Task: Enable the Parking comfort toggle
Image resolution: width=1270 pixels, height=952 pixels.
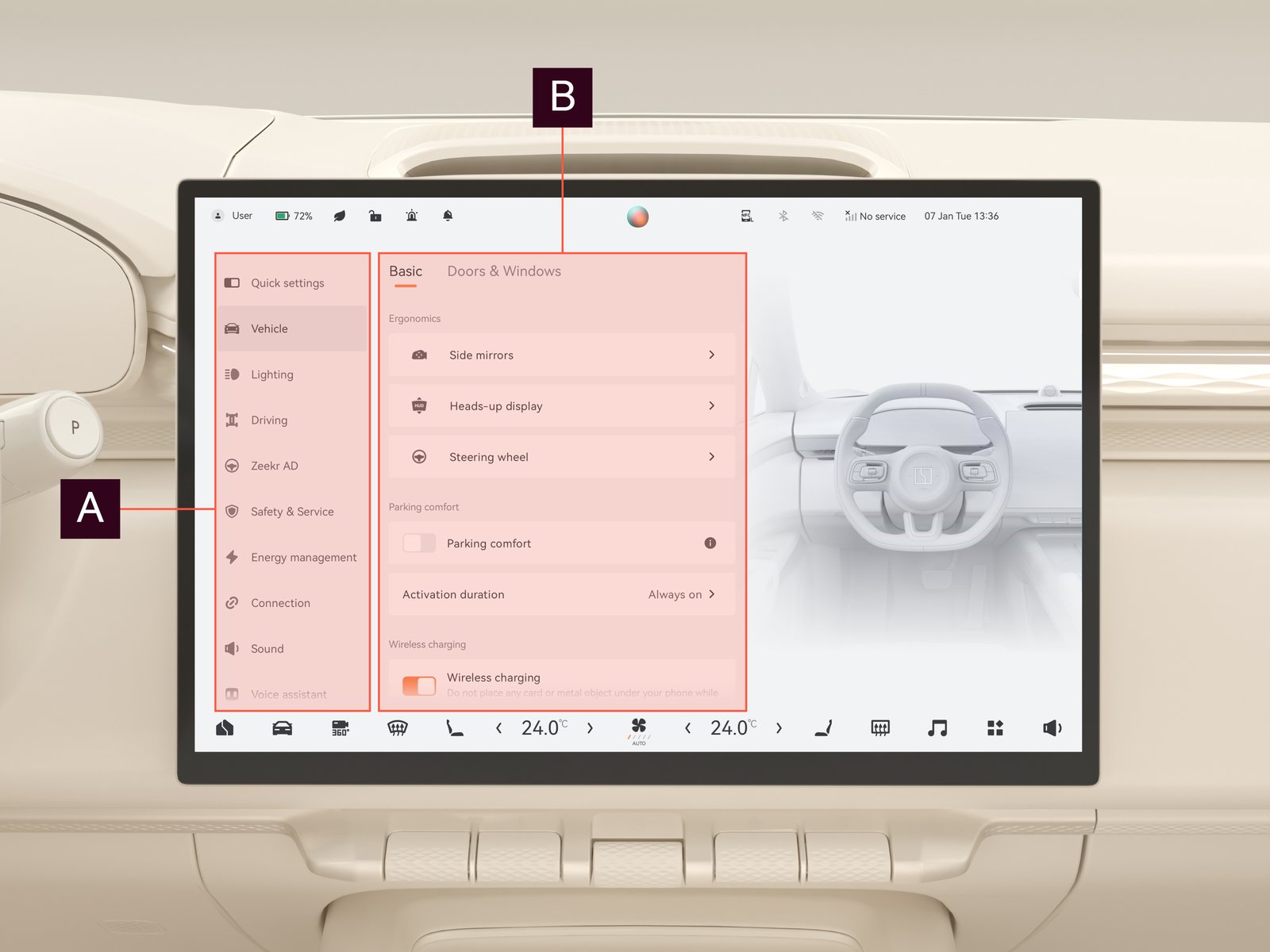Action: point(419,543)
